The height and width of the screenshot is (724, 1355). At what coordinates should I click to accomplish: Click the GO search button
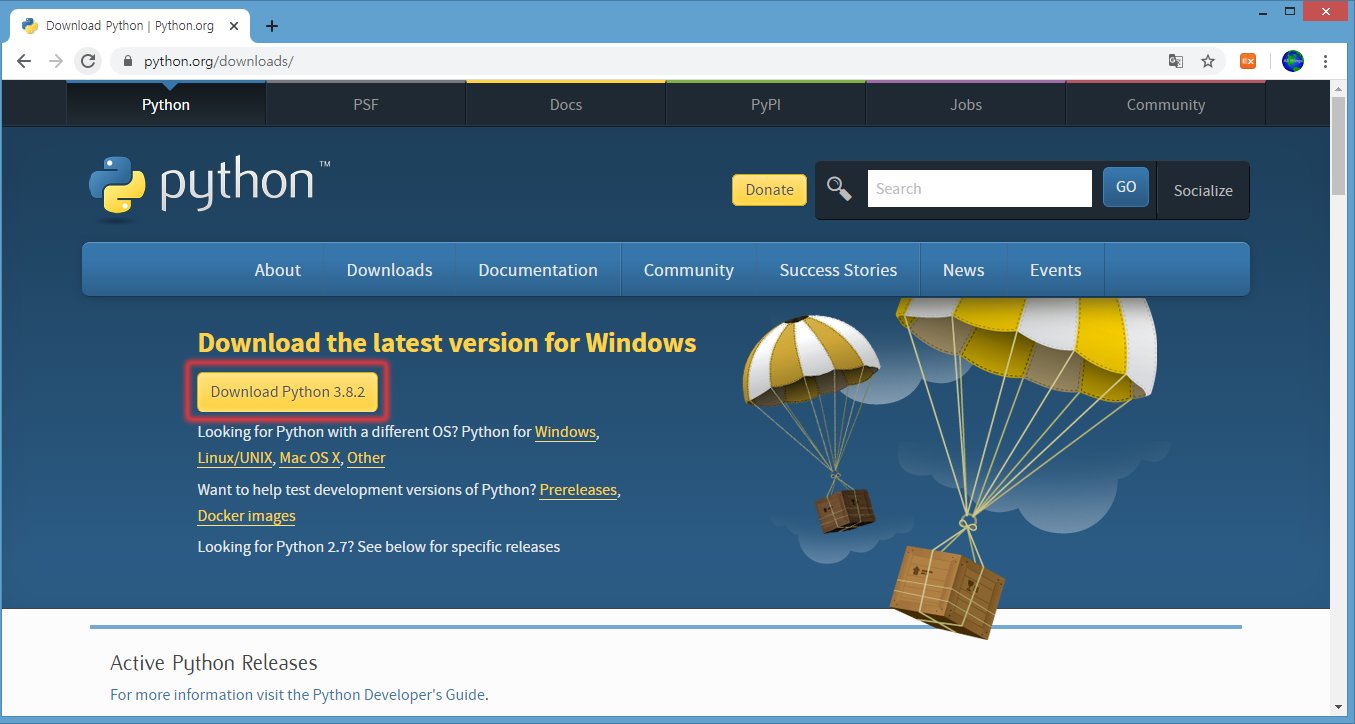point(1126,187)
